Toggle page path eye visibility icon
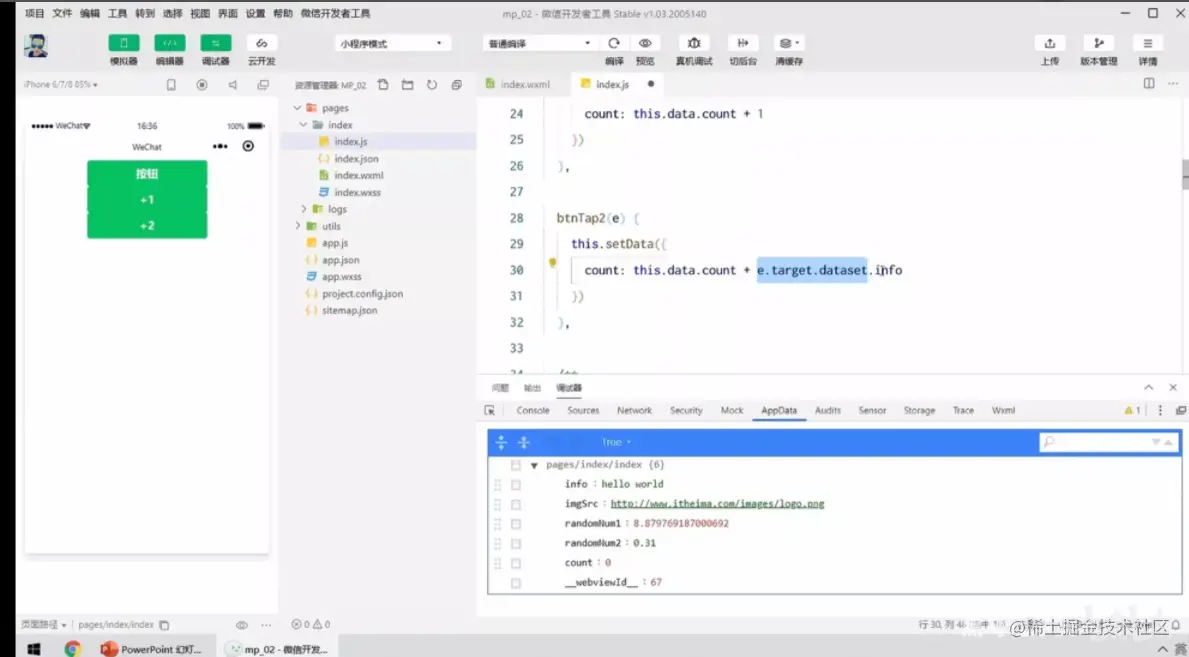Image resolution: width=1189 pixels, height=657 pixels. (241, 625)
